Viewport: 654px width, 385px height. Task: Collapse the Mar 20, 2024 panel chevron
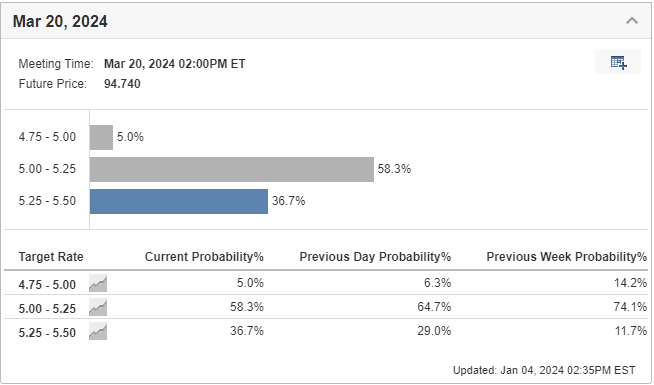click(632, 20)
